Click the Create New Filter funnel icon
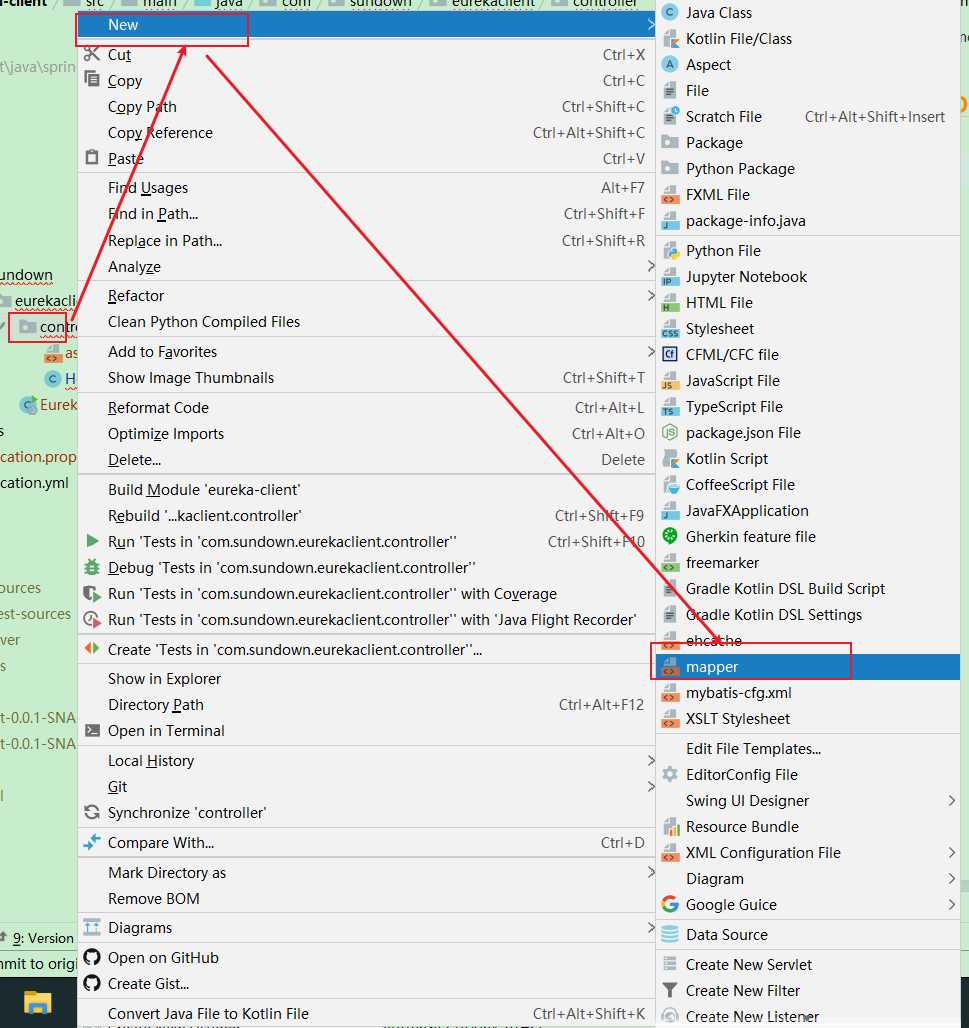The height and width of the screenshot is (1028, 969). pyautogui.click(x=669, y=990)
